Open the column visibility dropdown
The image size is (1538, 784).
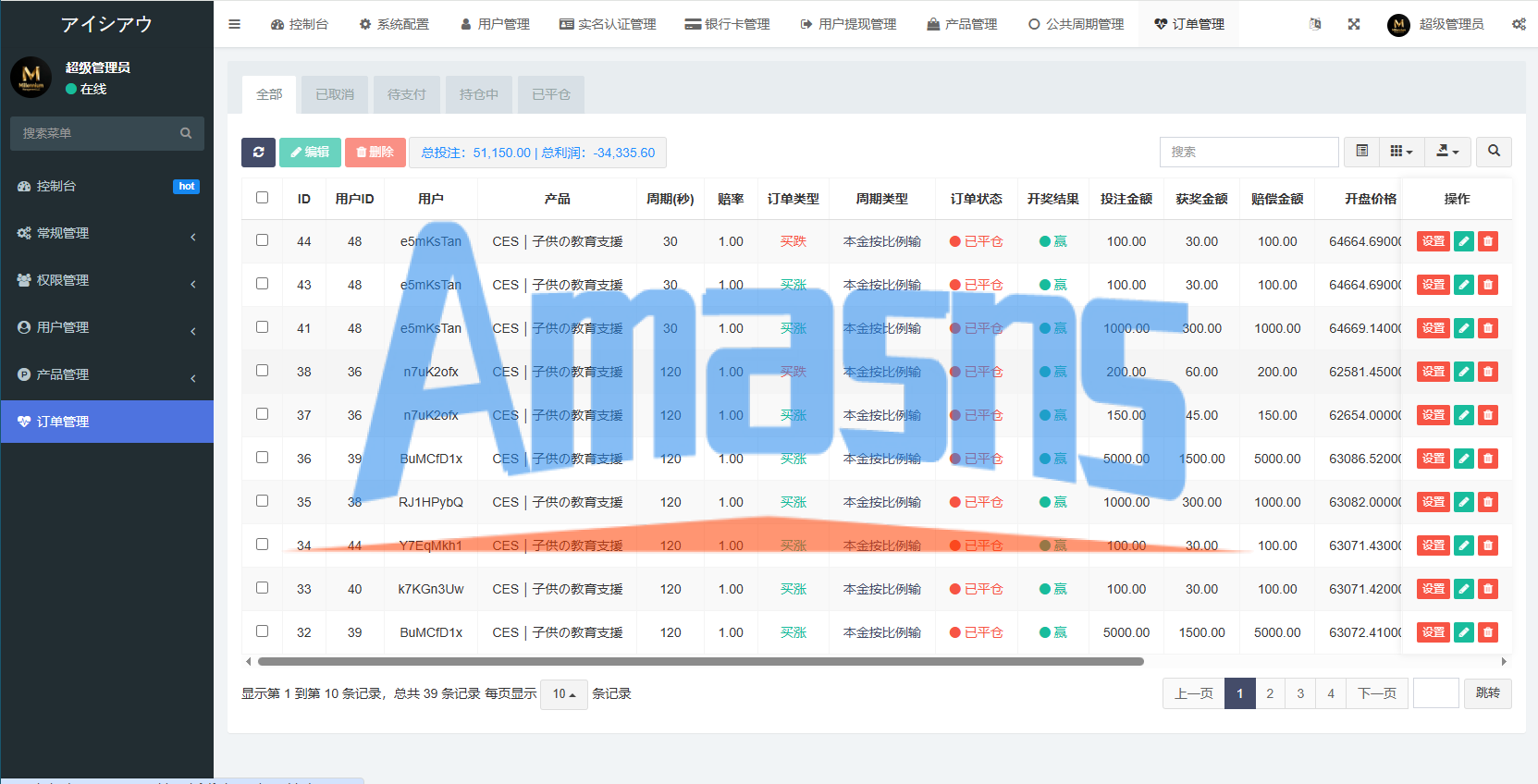[x=1401, y=152]
